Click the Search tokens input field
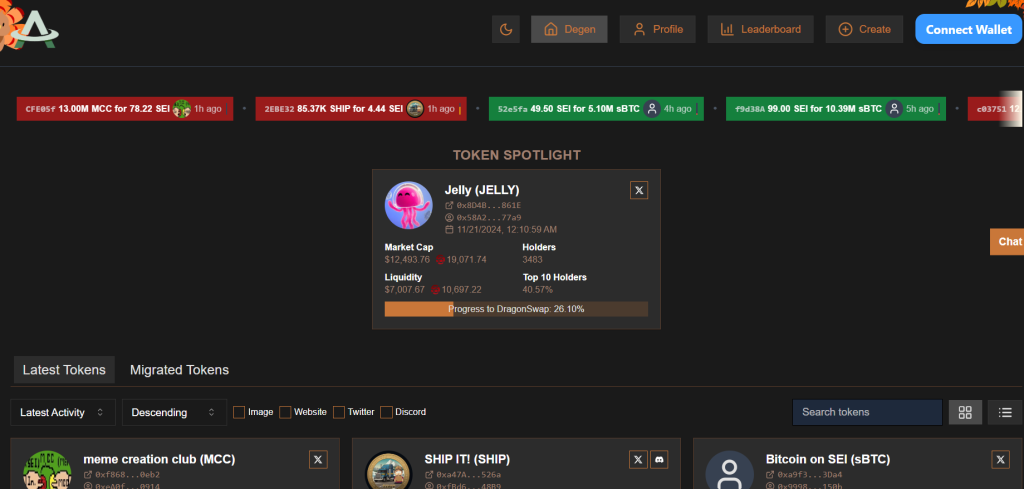 pos(866,412)
